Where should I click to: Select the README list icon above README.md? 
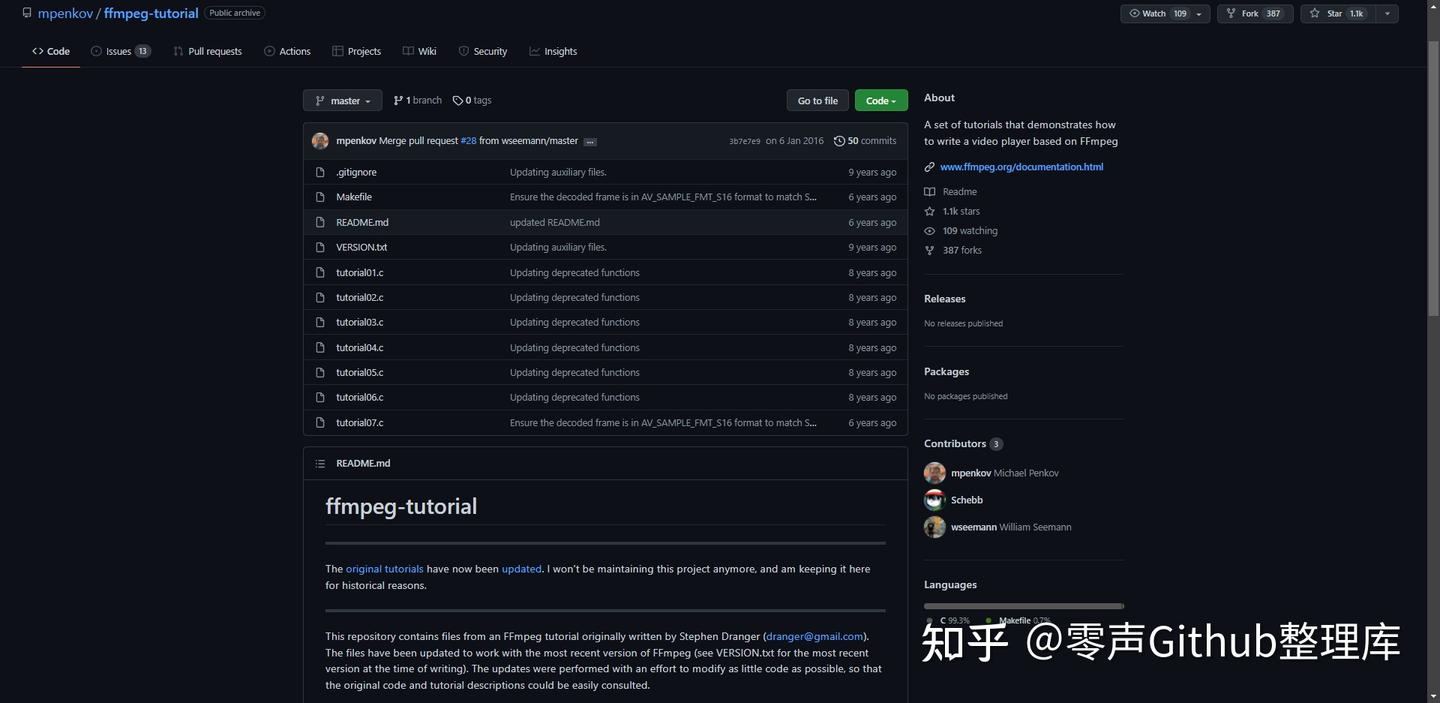(320, 463)
